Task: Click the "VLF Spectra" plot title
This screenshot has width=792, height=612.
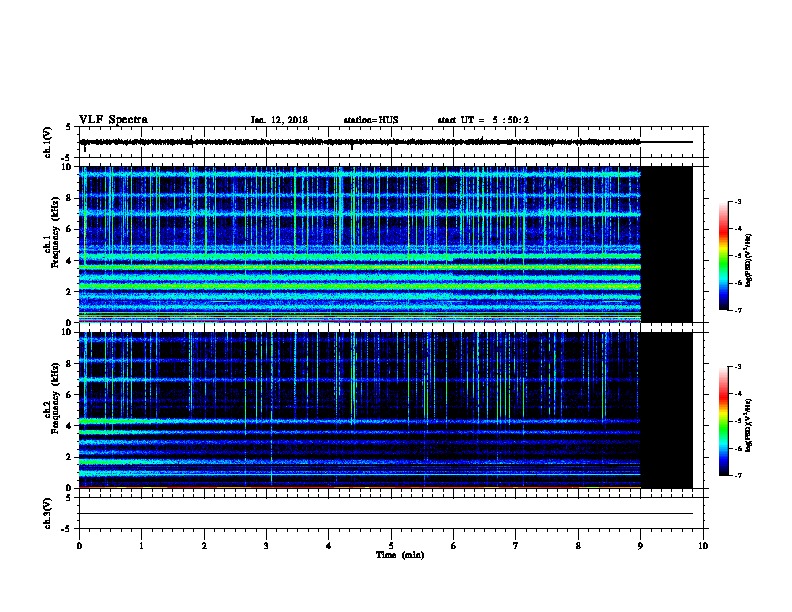Action: 113,120
